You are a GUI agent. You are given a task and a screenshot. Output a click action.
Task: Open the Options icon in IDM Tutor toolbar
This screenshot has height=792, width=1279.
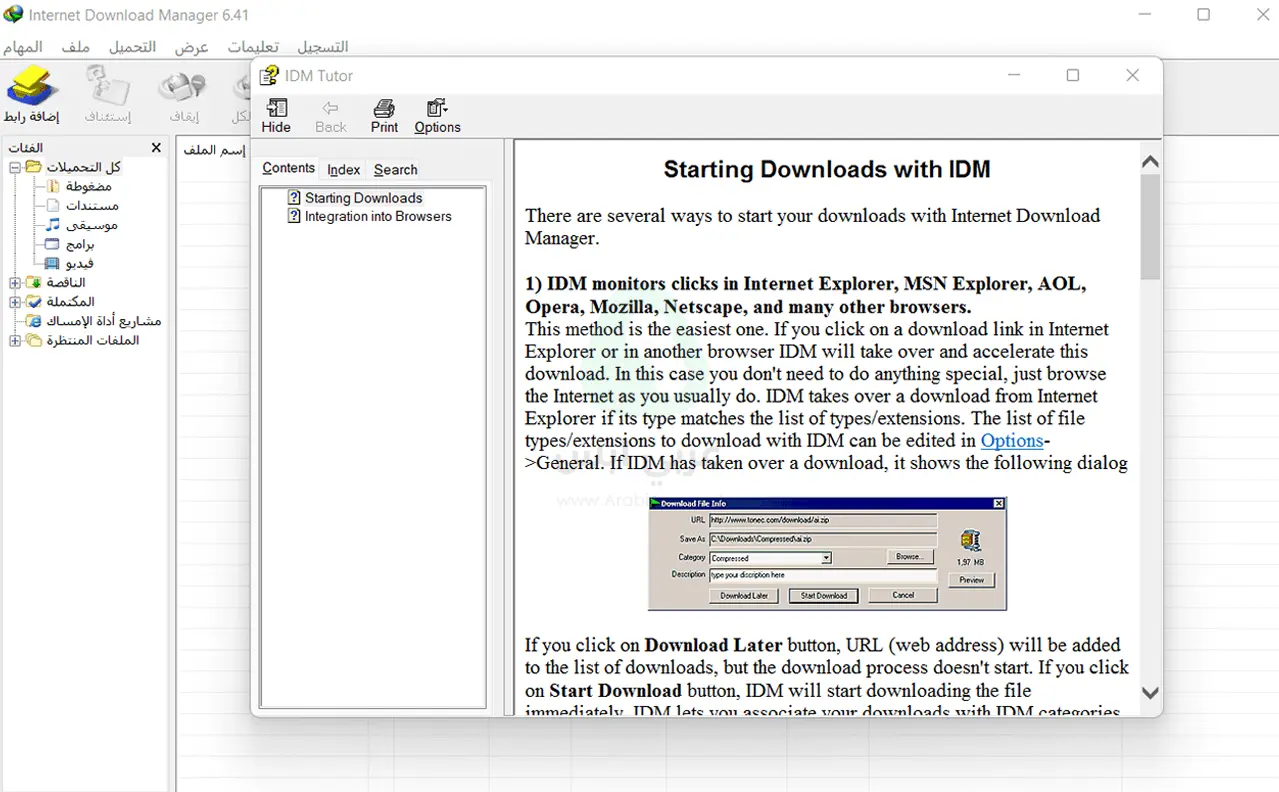click(437, 108)
